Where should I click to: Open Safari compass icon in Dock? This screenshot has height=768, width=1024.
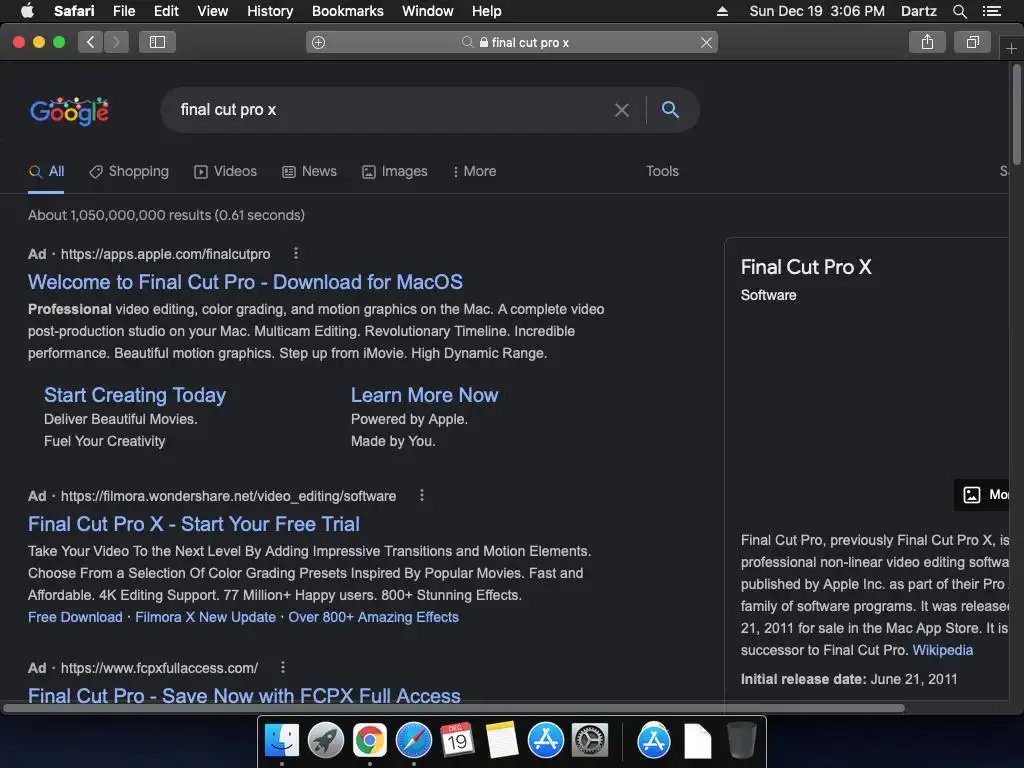(x=413, y=740)
